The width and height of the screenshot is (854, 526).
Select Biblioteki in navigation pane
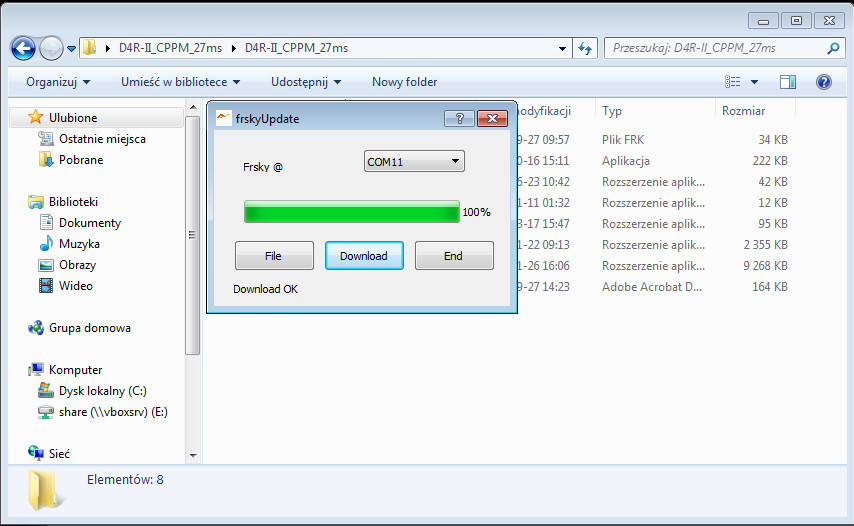click(x=73, y=202)
